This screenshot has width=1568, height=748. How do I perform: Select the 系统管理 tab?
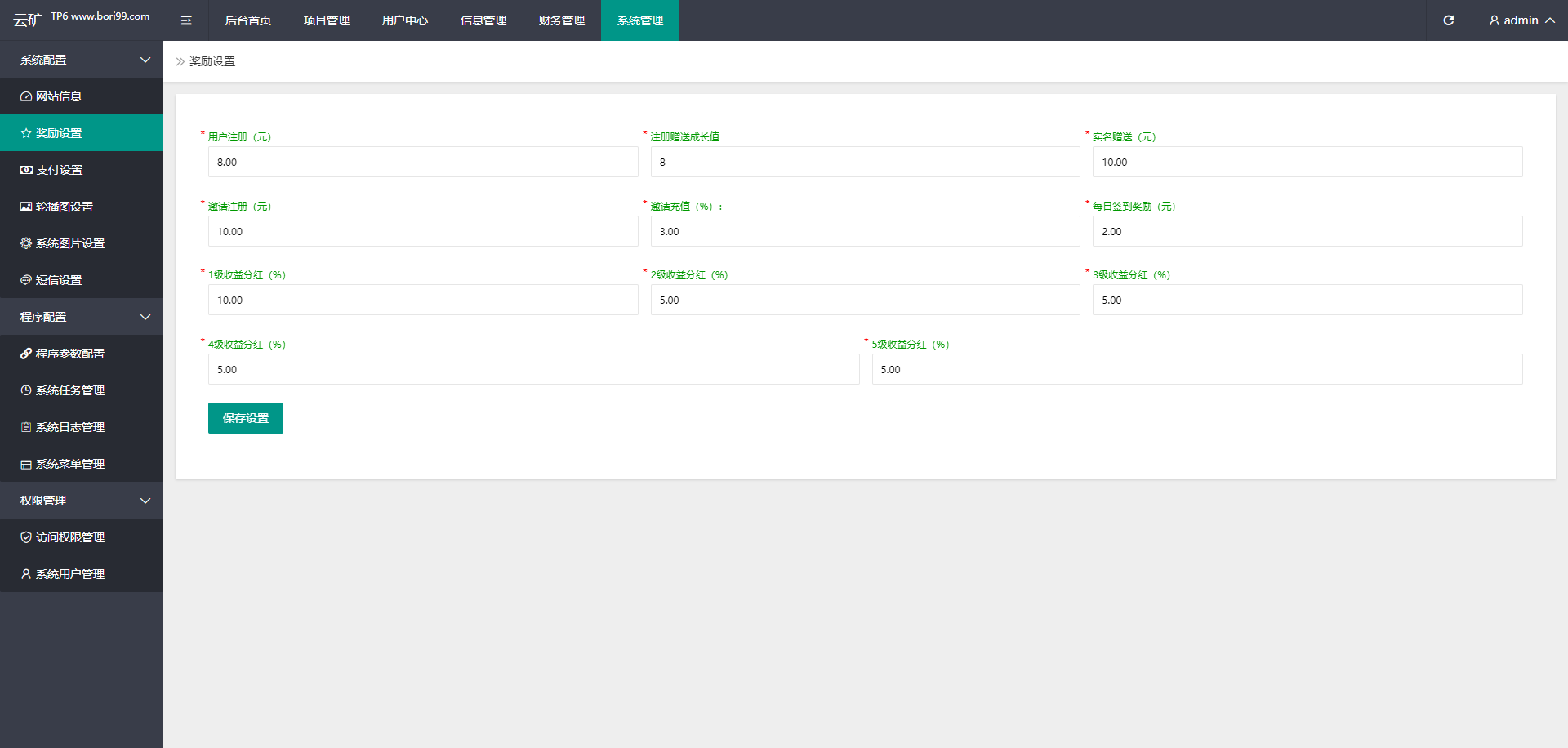[640, 20]
